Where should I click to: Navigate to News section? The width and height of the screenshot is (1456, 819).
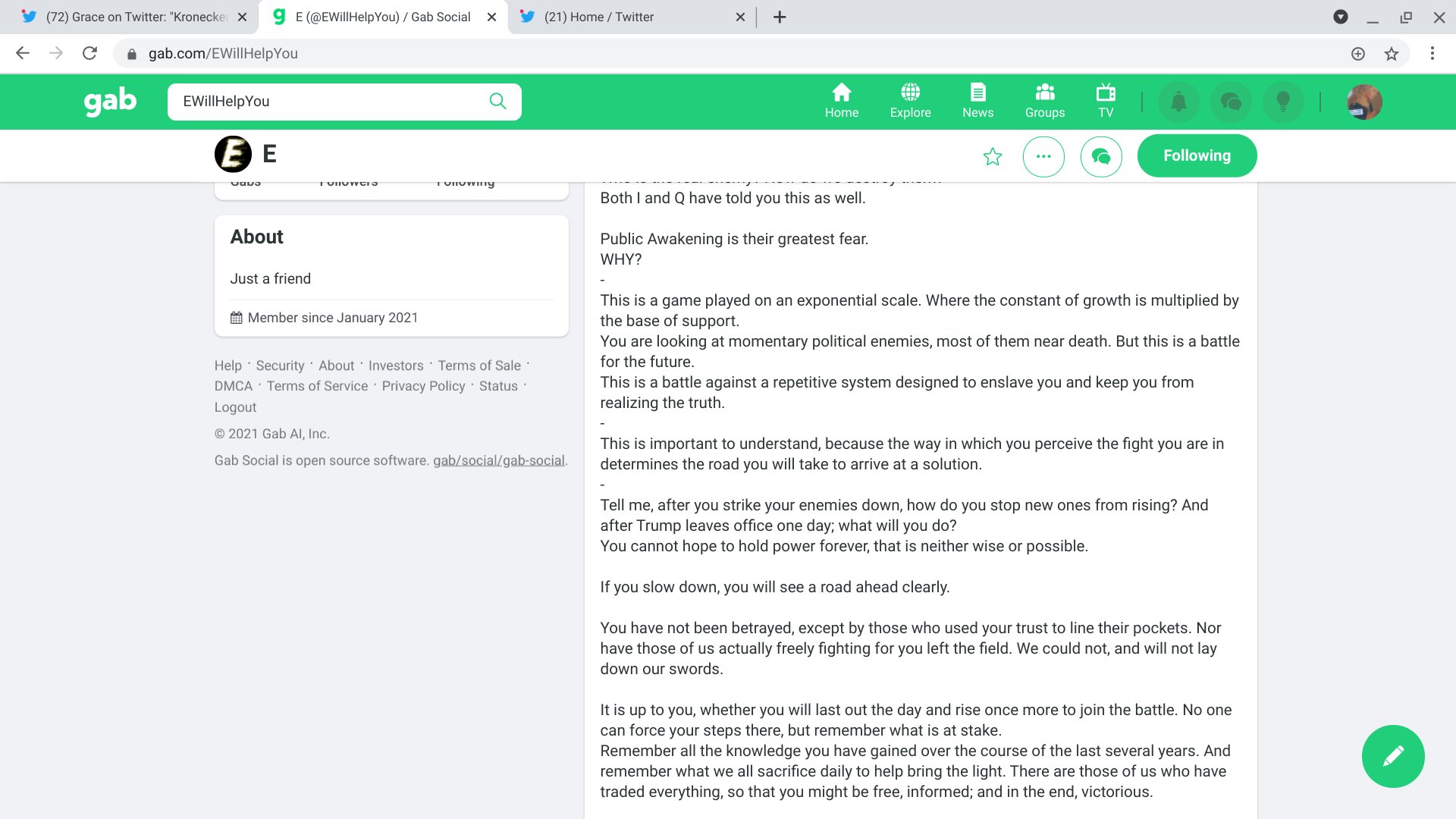(977, 101)
